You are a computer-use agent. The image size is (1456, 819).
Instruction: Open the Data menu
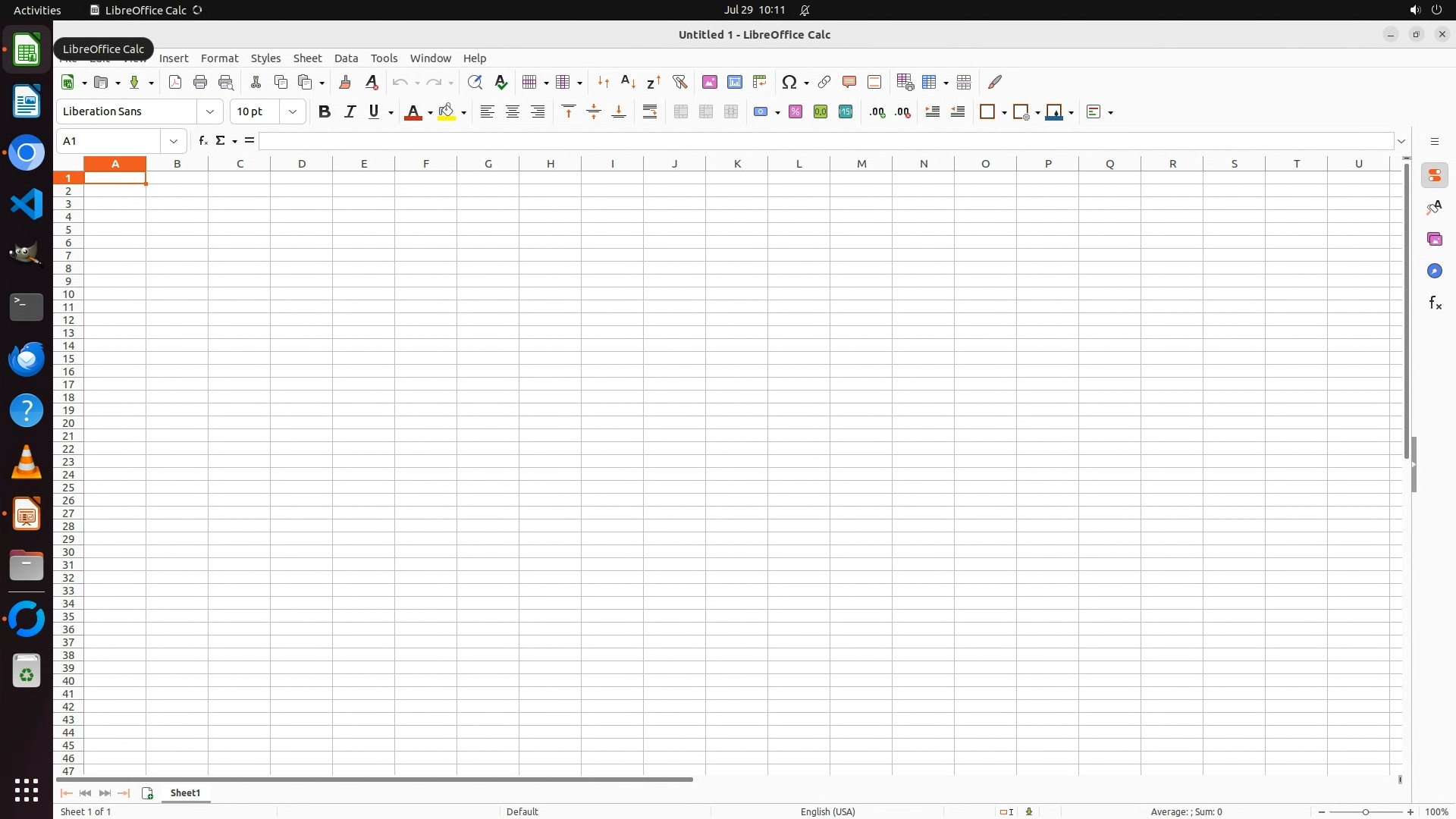346,58
